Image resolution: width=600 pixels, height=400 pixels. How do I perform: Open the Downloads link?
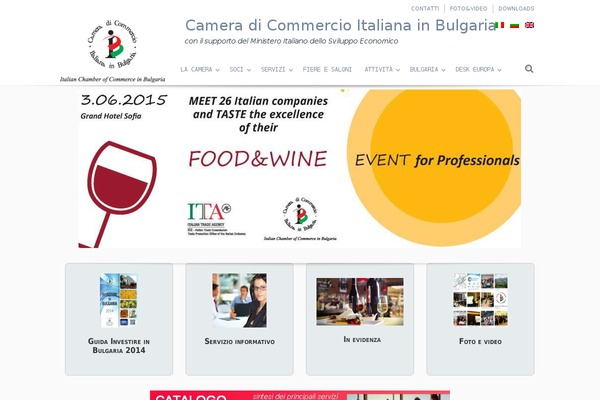click(516, 8)
